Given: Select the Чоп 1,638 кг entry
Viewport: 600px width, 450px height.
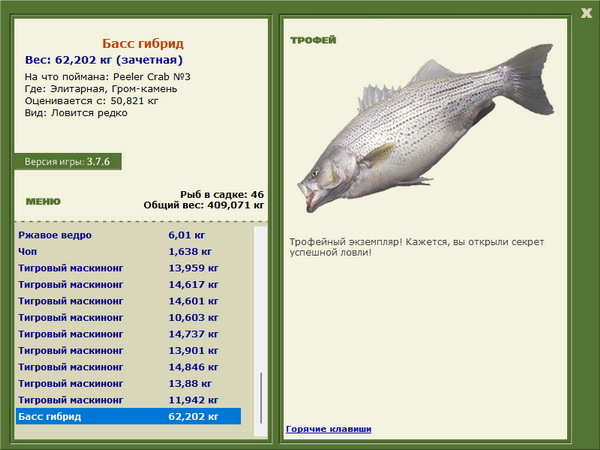Looking at the screenshot, I should tap(129, 251).
